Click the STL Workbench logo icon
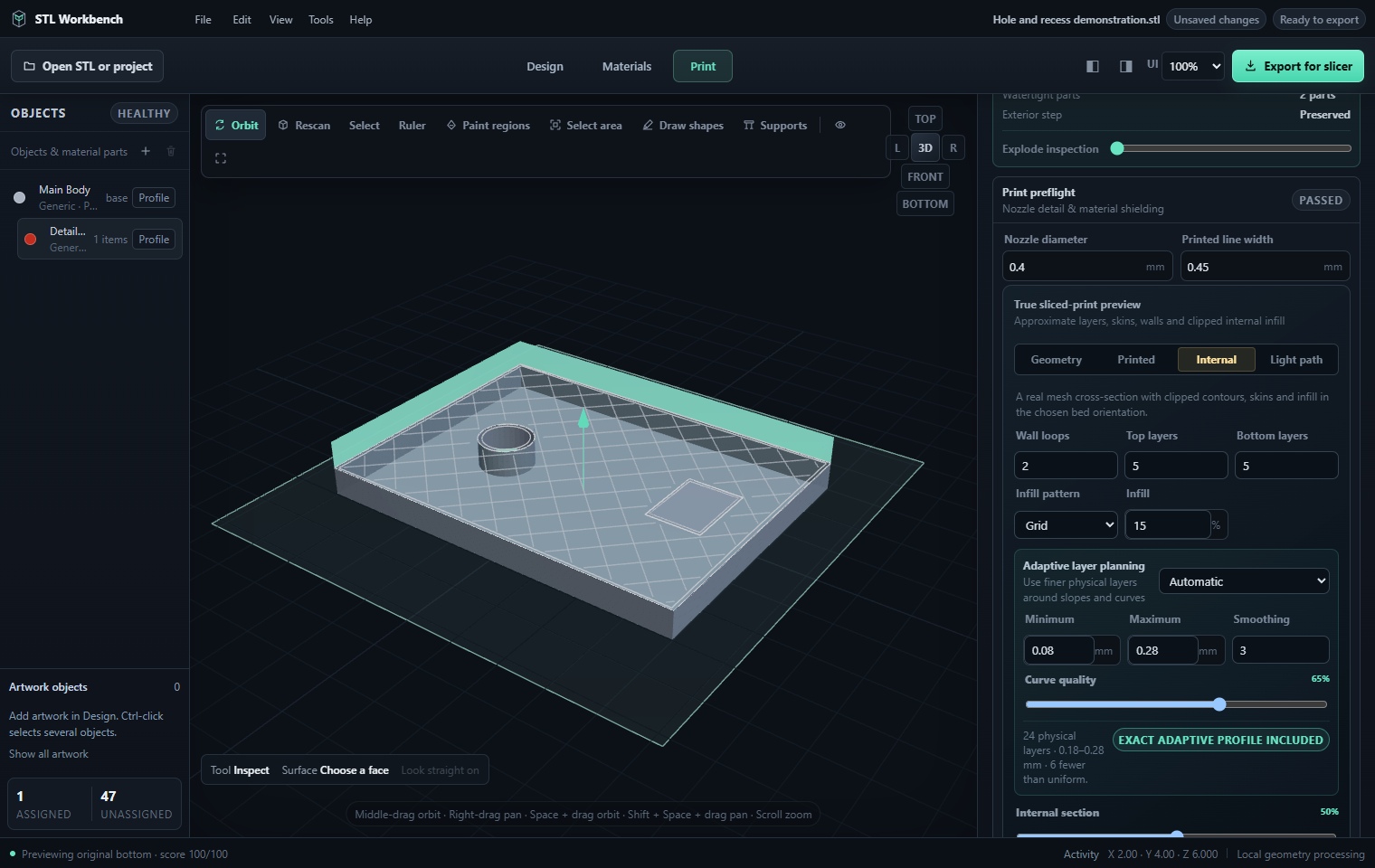The height and width of the screenshot is (868, 1375). point(18,19)
